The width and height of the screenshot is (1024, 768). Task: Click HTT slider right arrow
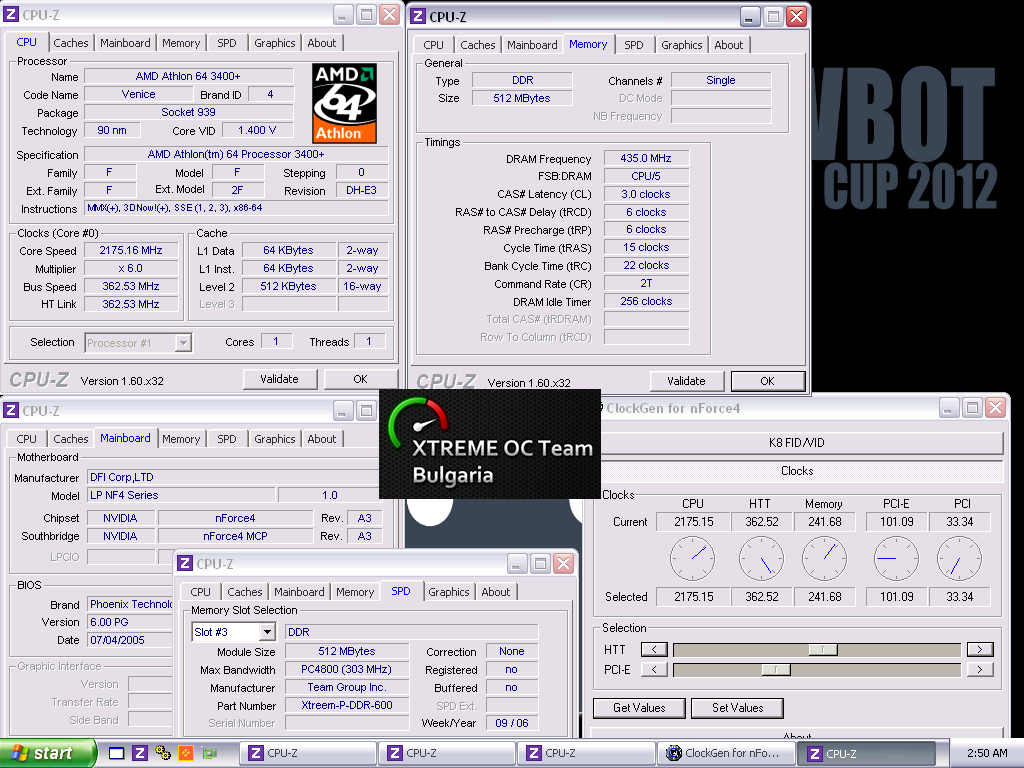point(980,649)
